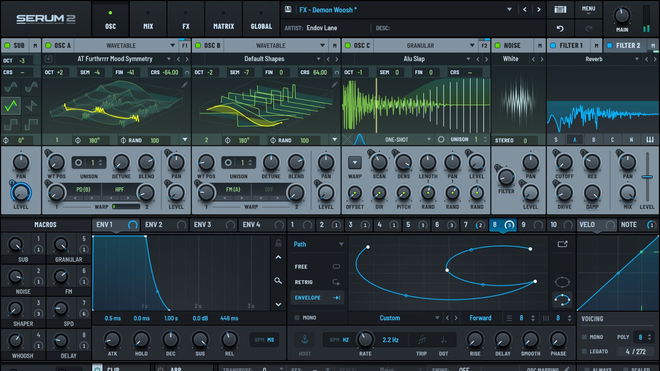This screenshot has height=371, width=660.
Task: Enable the LEGATO checkbox
Action: [584, 351]
